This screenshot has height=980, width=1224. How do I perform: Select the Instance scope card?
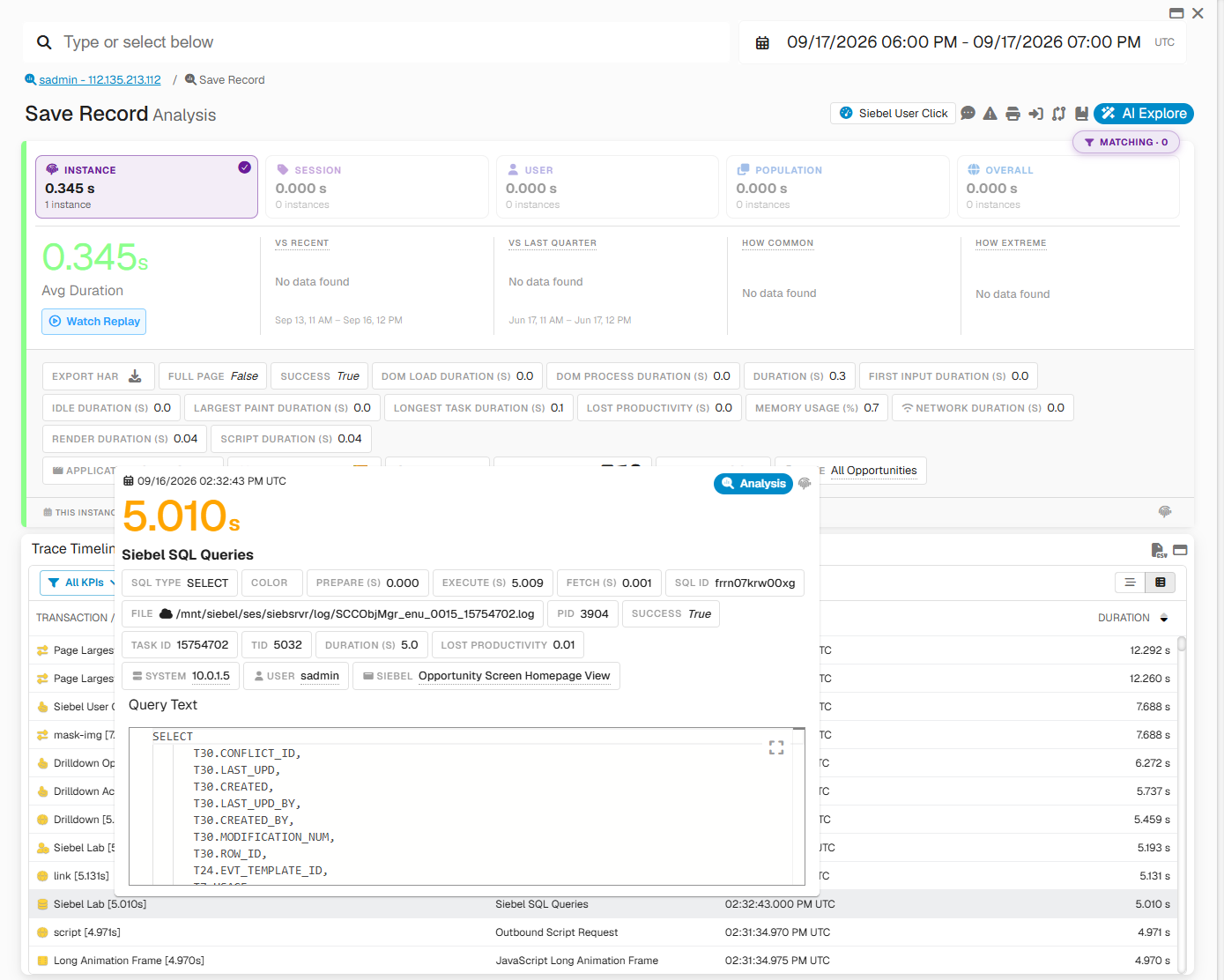point(146,187)
